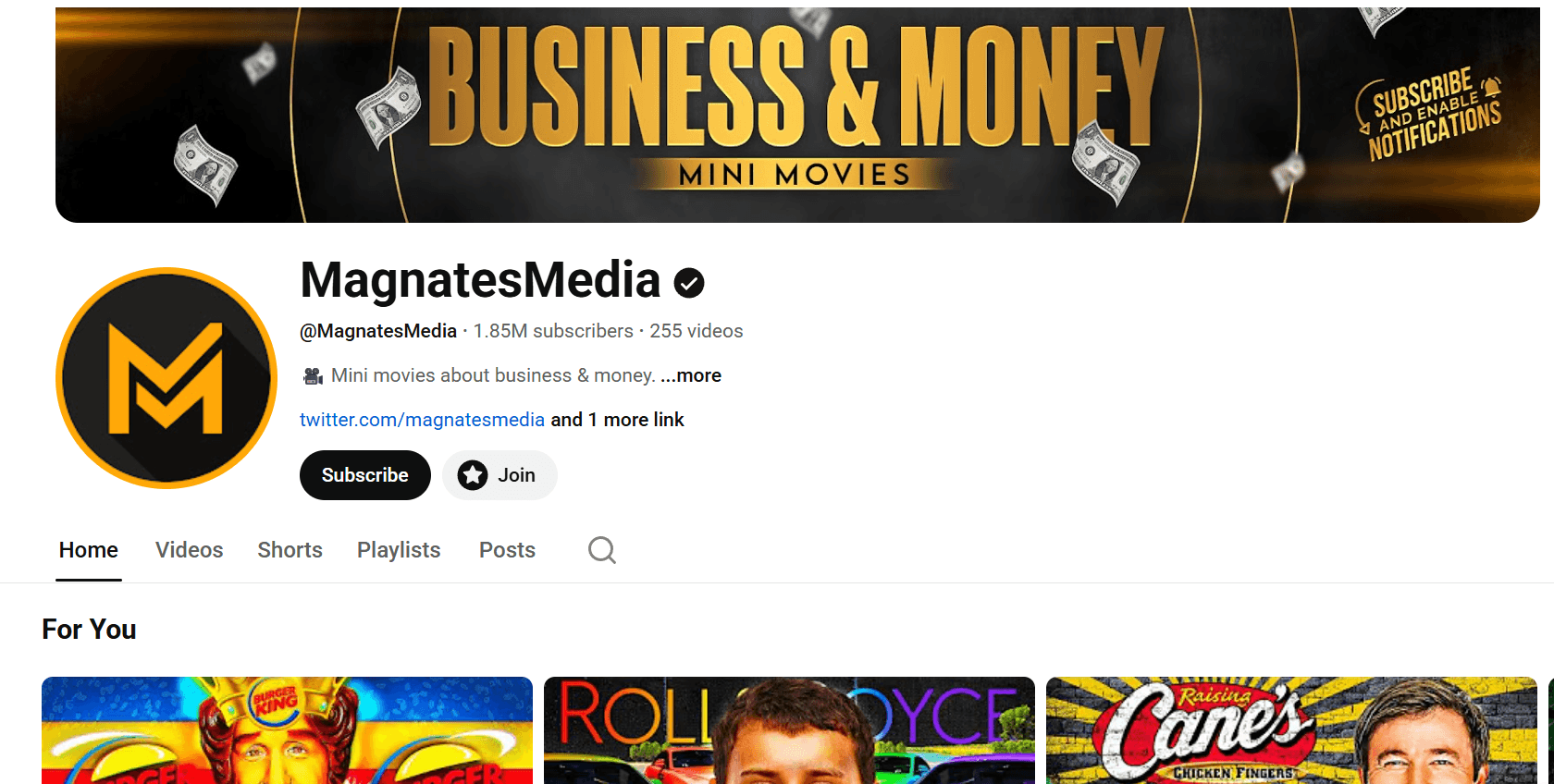
Task: Open the Burger King video thumbnail
Action: click(x=287, y=730)
